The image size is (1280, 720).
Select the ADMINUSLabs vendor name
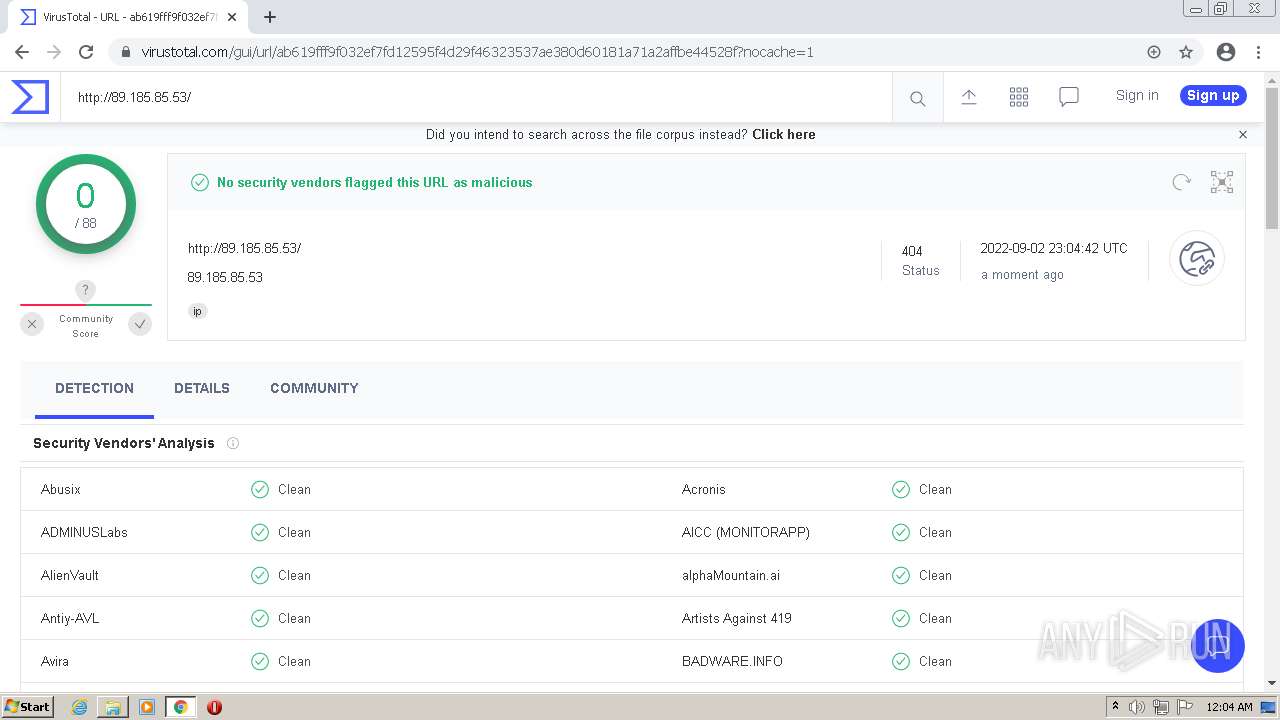[84, 532]
